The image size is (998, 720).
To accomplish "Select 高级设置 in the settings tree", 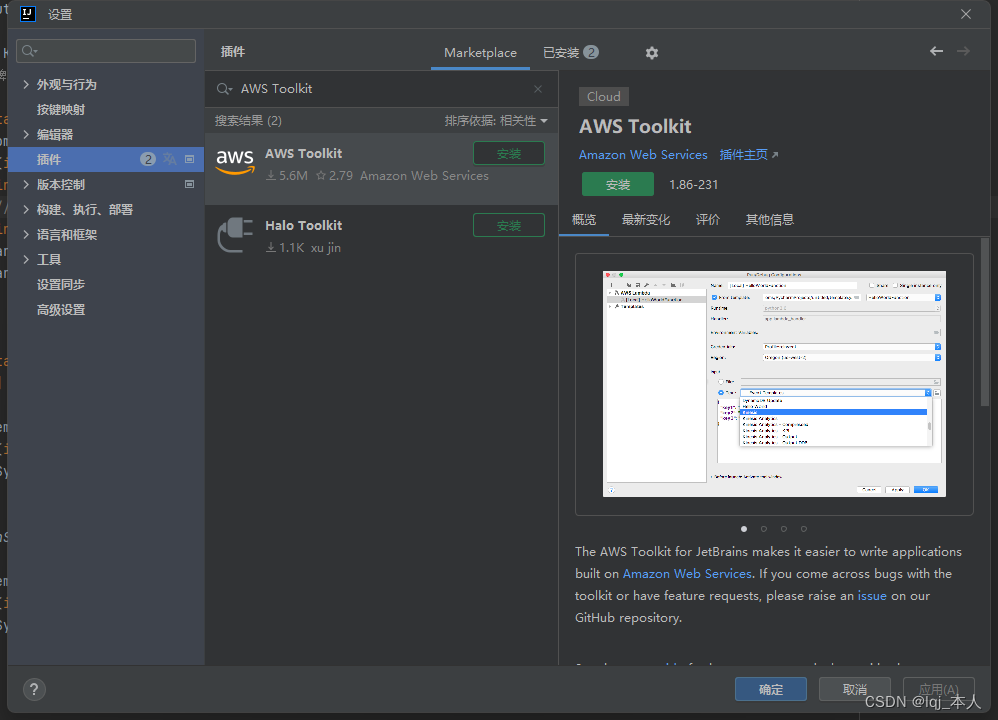I will [60, 310].
